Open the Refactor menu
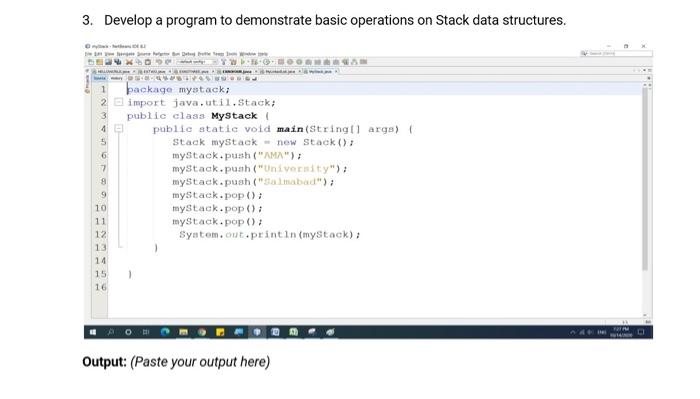 [161, 54]
